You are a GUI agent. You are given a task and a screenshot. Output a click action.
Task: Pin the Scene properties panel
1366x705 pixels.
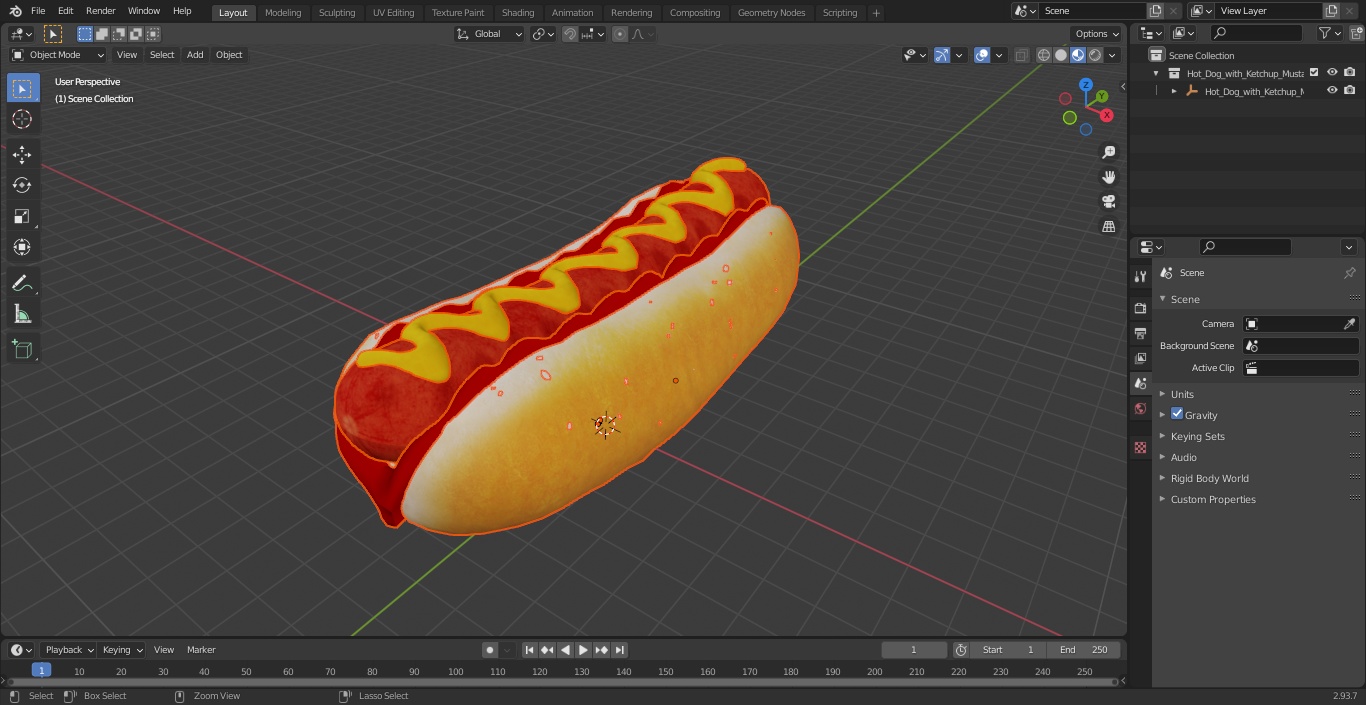1349,273
